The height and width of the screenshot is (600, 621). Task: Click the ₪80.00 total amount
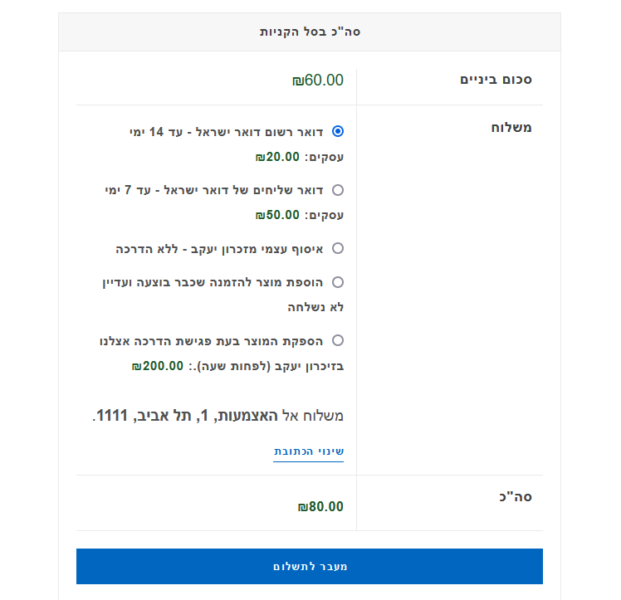(320, 507)
